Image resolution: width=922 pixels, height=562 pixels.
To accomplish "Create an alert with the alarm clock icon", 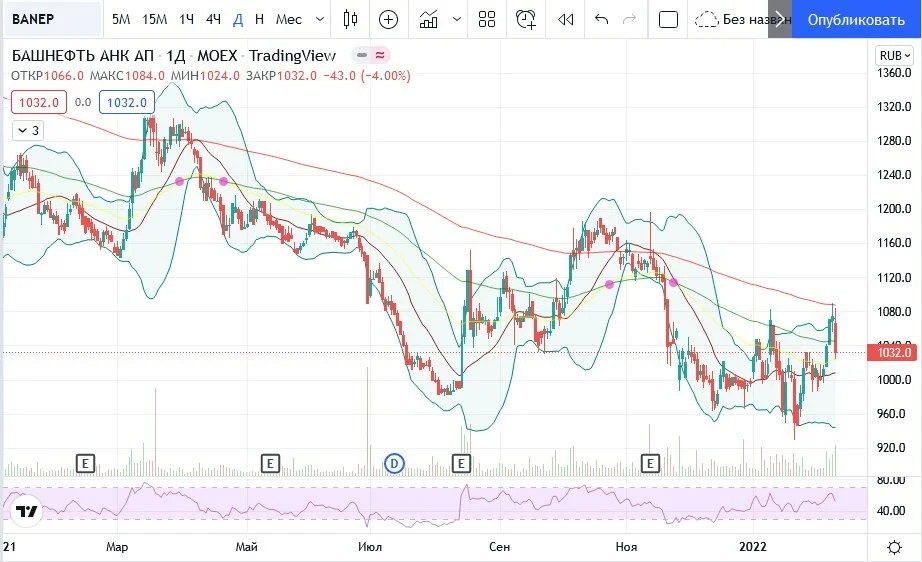I will pyautogui.click(x=526, y=19).
